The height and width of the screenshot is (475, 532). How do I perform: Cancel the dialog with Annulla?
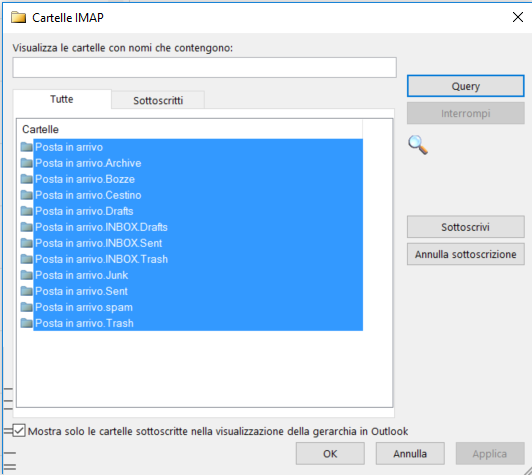(410, 454)
